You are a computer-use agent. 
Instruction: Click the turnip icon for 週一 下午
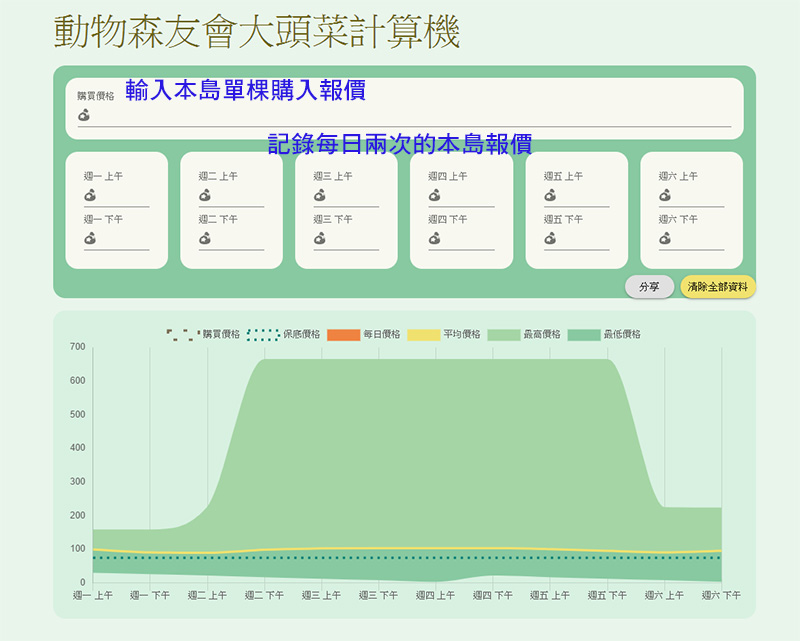90,238
